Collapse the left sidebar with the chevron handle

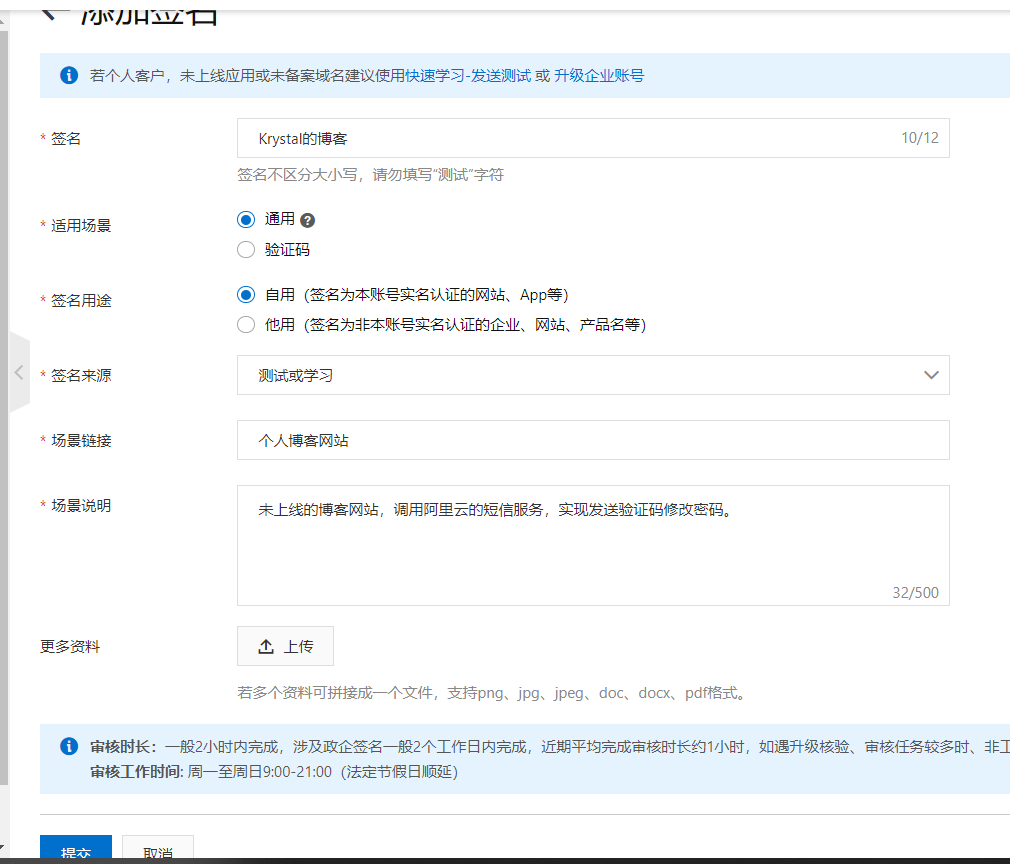point(19,372)
